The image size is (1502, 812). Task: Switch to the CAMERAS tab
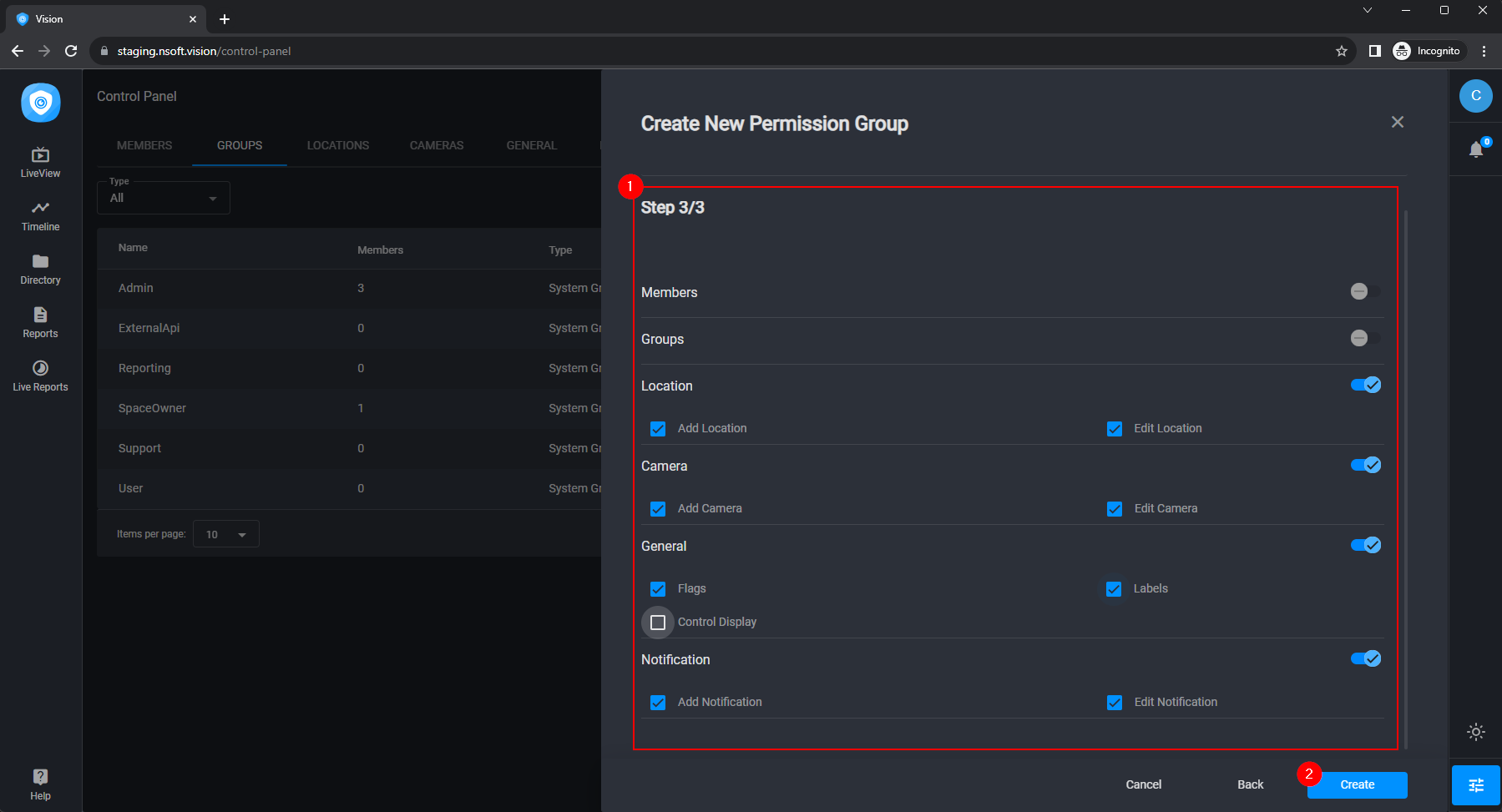(437, 145)
